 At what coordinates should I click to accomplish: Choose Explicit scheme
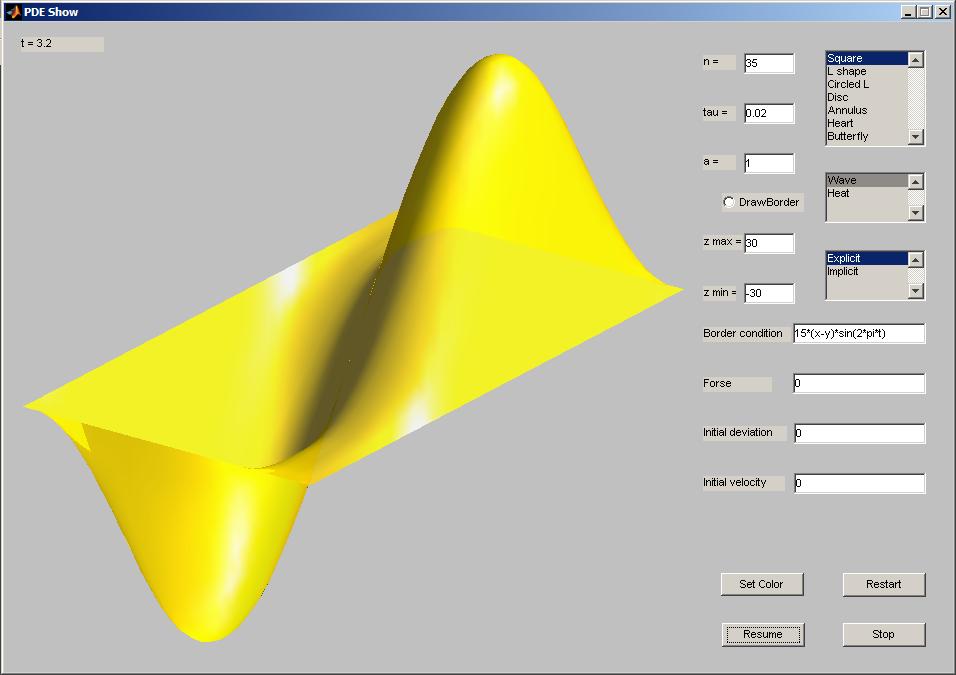(x=866, y=258)
